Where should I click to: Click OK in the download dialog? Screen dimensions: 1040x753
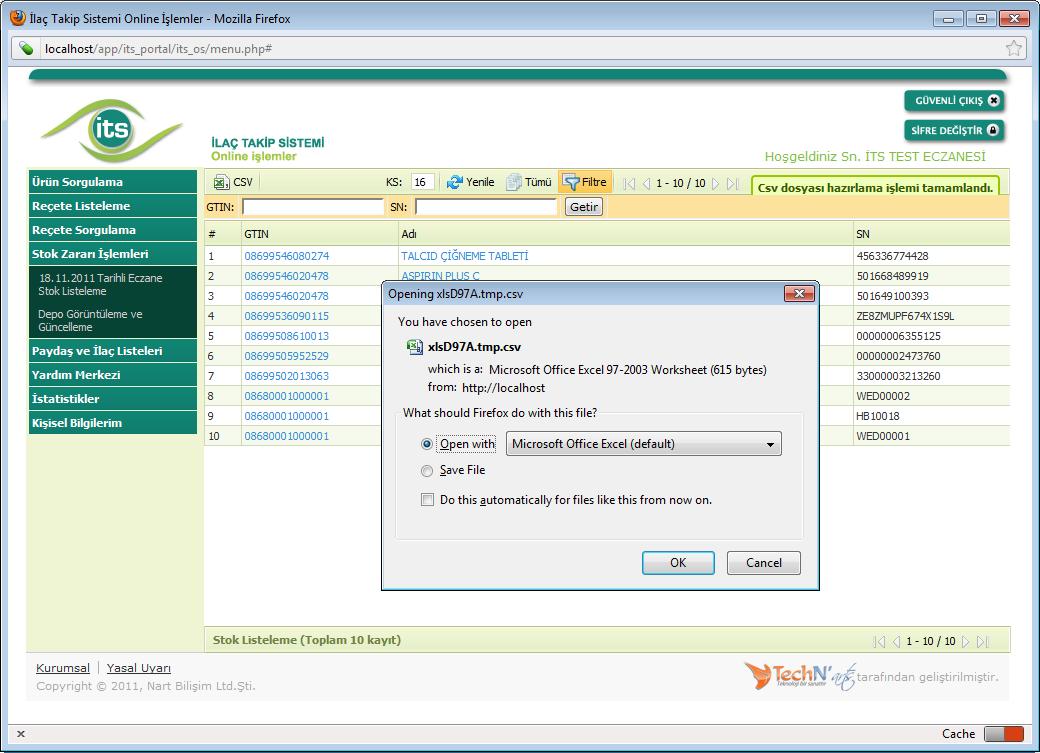(678, 563)
